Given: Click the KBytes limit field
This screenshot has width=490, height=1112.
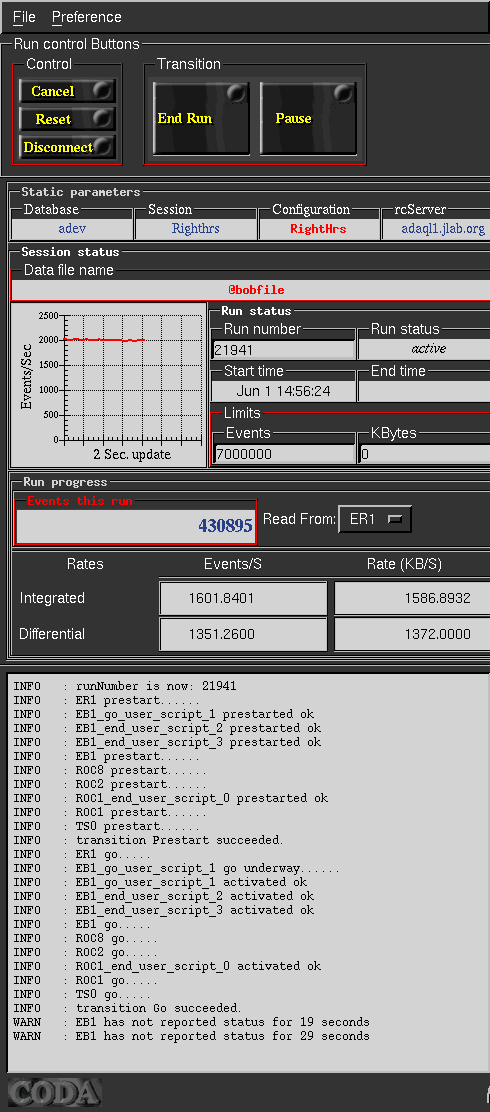Looking at the screenshot, I should point(424,454).
